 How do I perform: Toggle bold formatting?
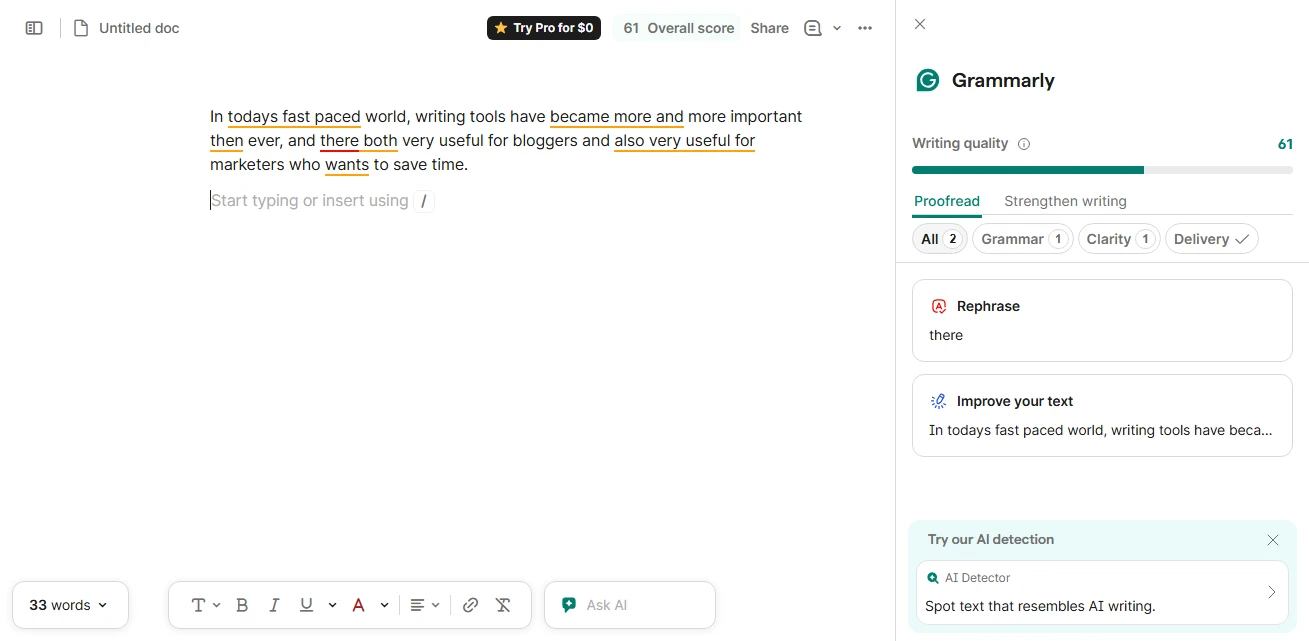point(242,605)
